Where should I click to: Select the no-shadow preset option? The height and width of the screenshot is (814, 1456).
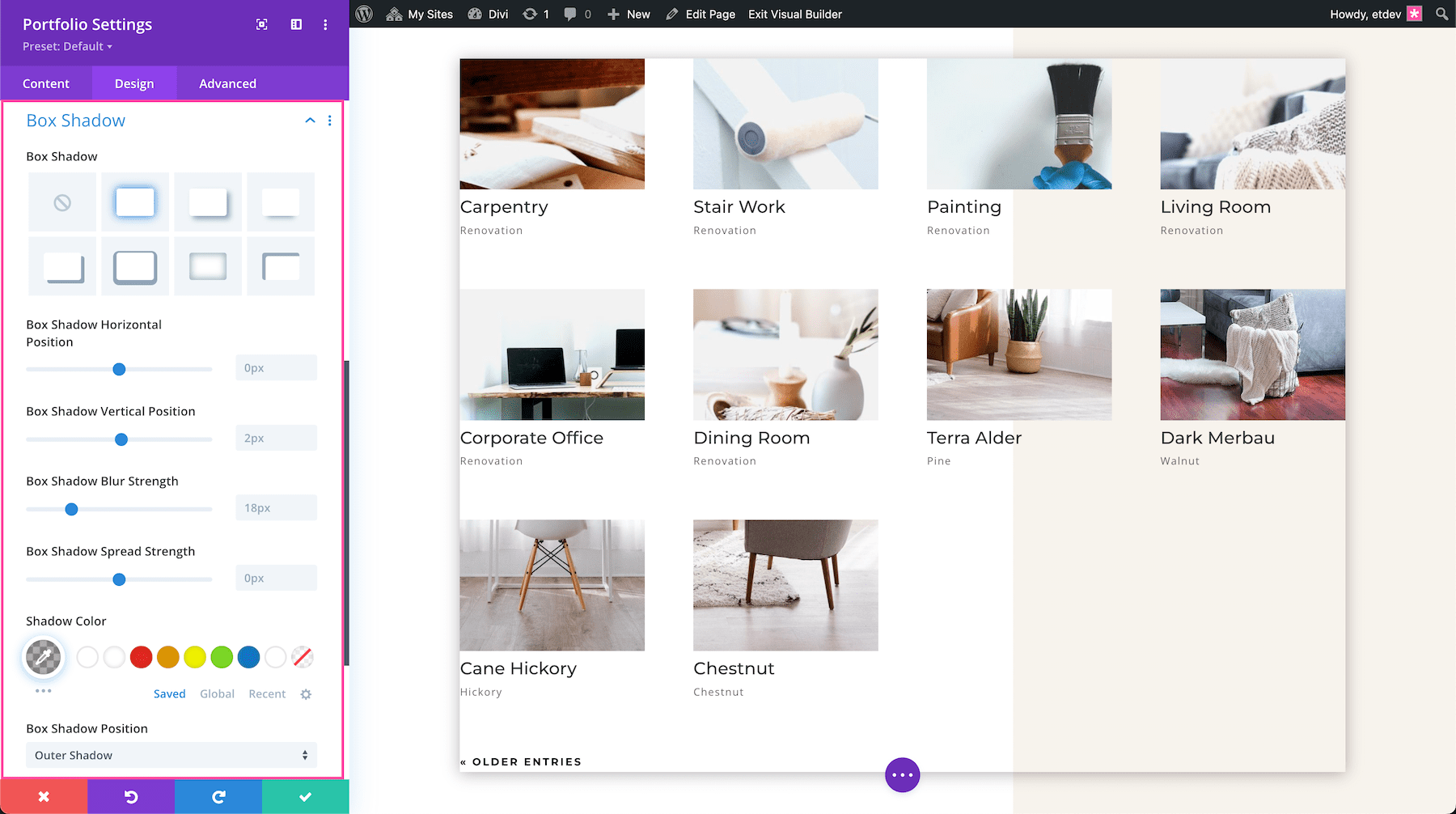point(62,201)
